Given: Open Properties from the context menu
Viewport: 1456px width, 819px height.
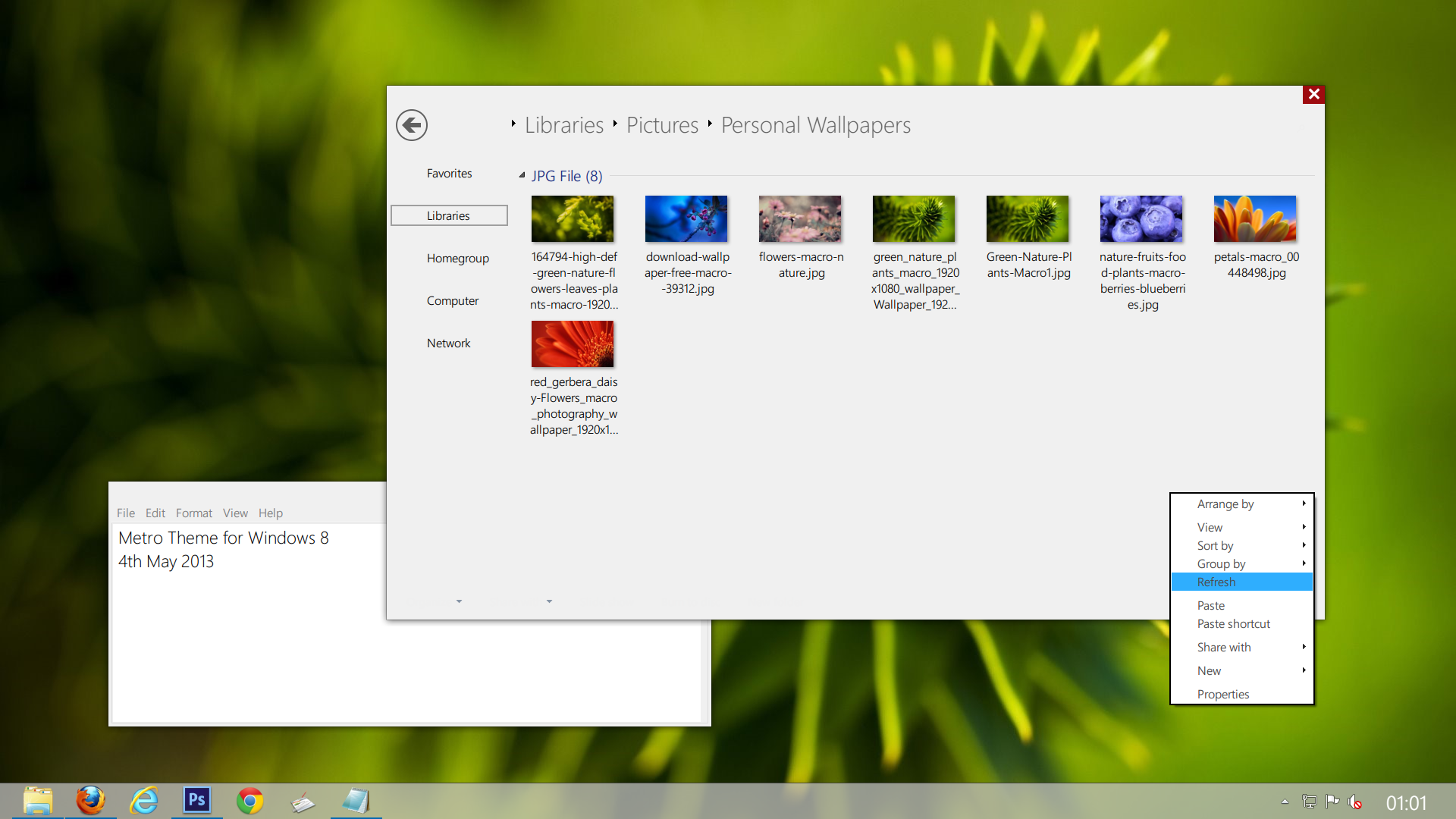Looking at the screenshot, I should (x=1242, y=694).
